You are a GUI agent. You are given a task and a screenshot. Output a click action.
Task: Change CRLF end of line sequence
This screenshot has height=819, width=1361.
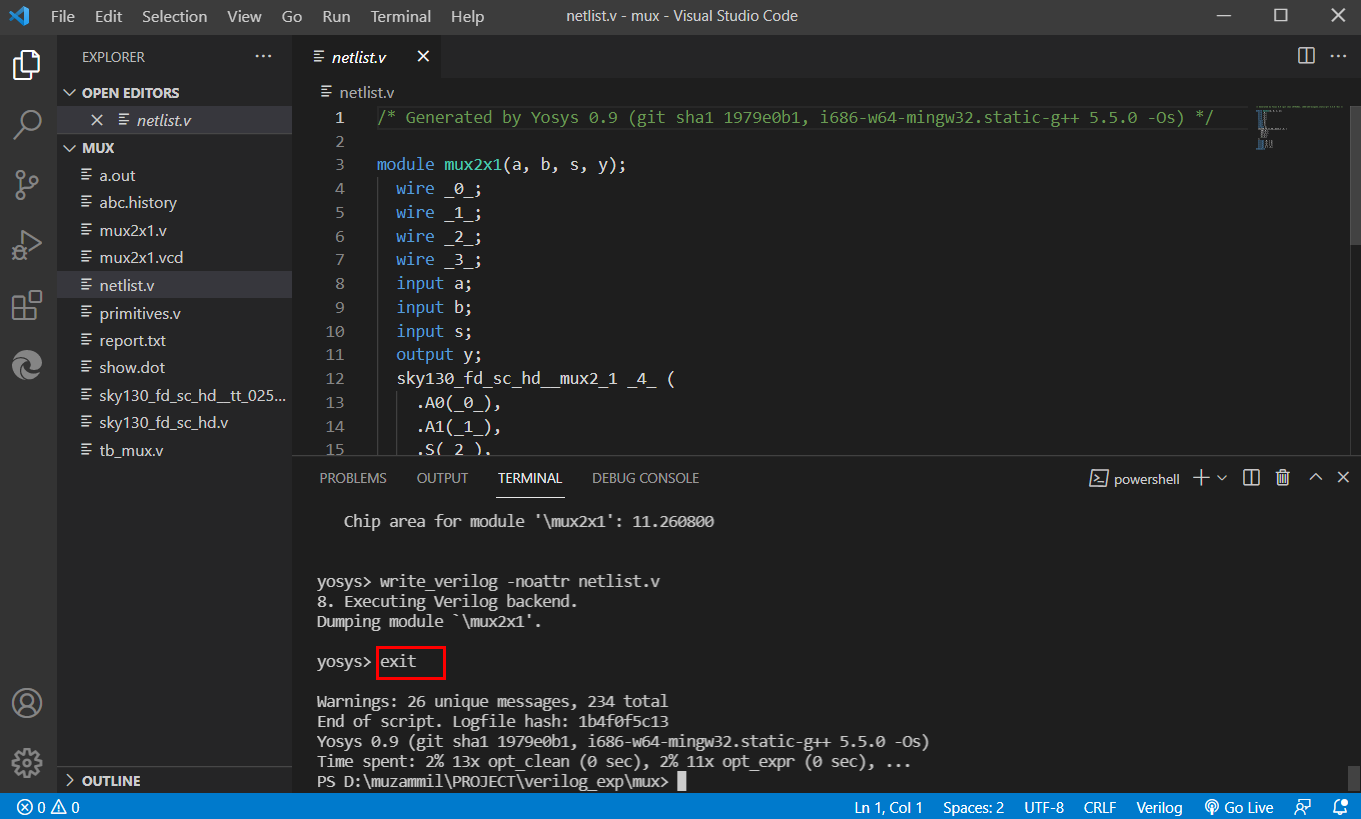pos(1100,807)
